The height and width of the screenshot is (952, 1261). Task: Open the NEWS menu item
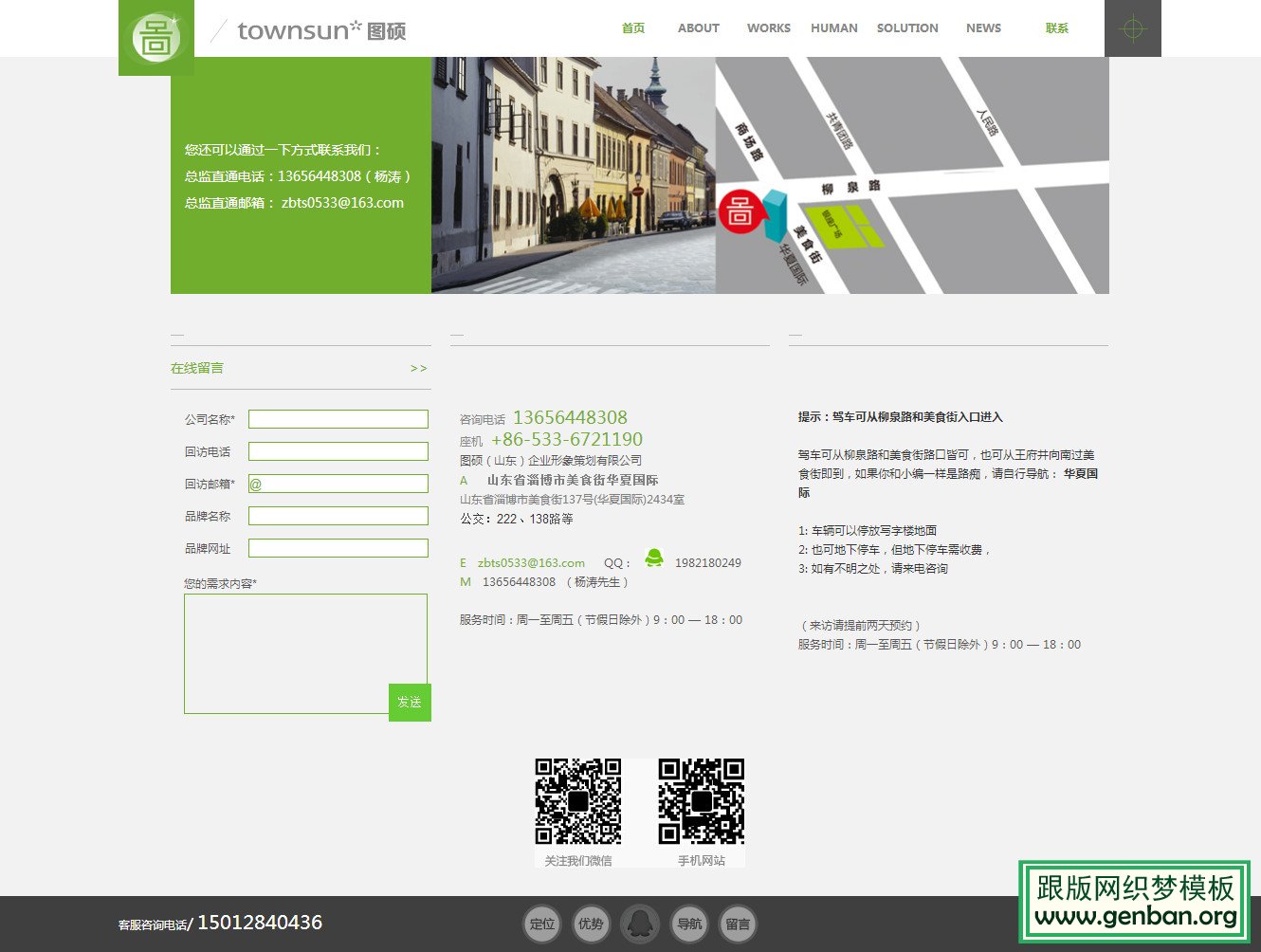(983, 28)
